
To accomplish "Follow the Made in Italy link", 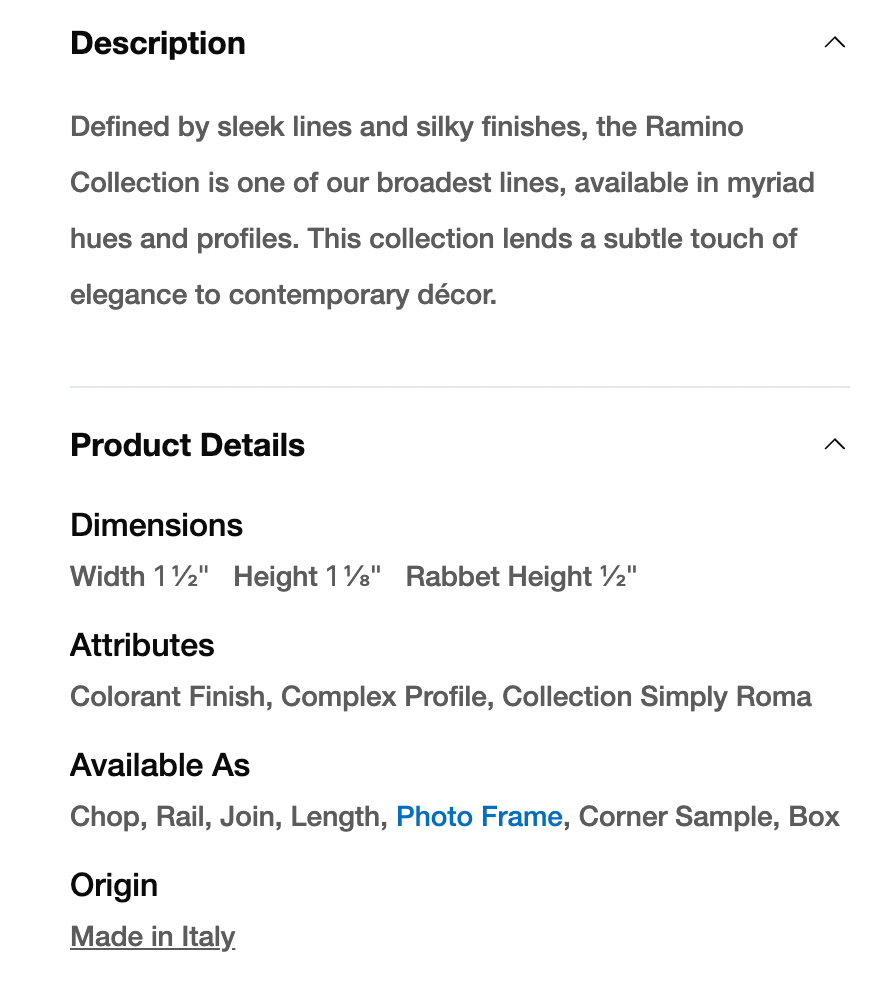I will point(152,937).
